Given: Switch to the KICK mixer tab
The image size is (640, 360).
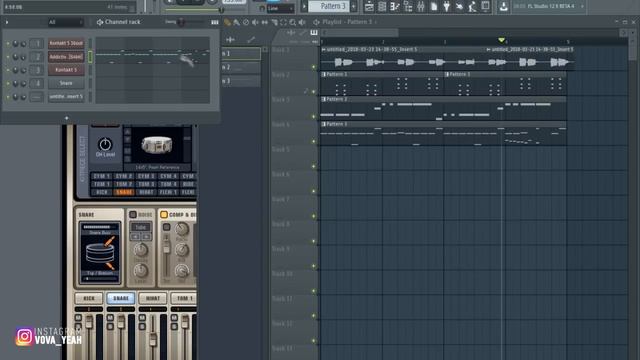Looking at the screenshot, I should point(89,298).
